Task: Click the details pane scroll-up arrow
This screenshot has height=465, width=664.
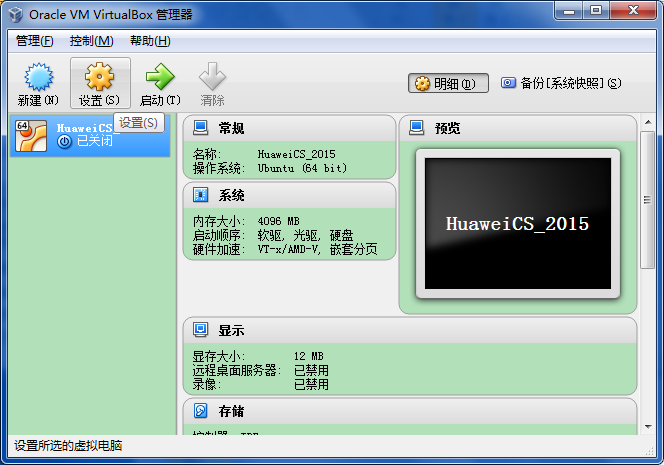Action: click(648, 122)
